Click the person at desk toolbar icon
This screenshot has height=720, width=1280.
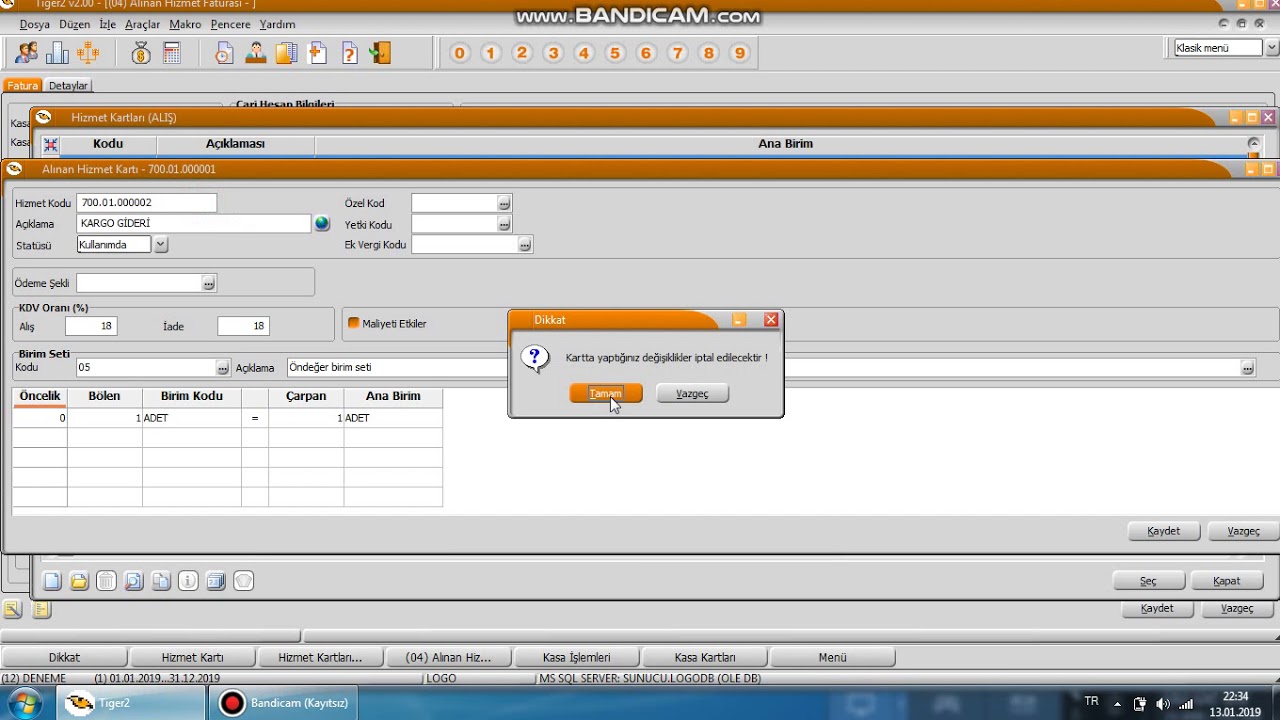(x=255, y=53)
